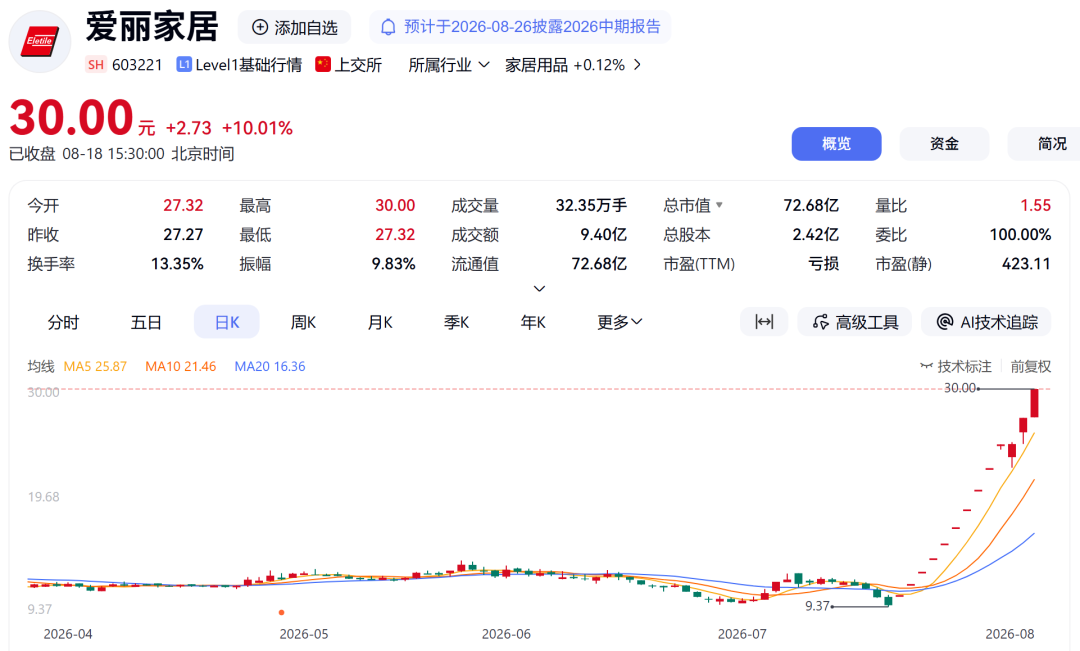
Task: Open AI技术追踪 tracking
Action: coord(986,322)
